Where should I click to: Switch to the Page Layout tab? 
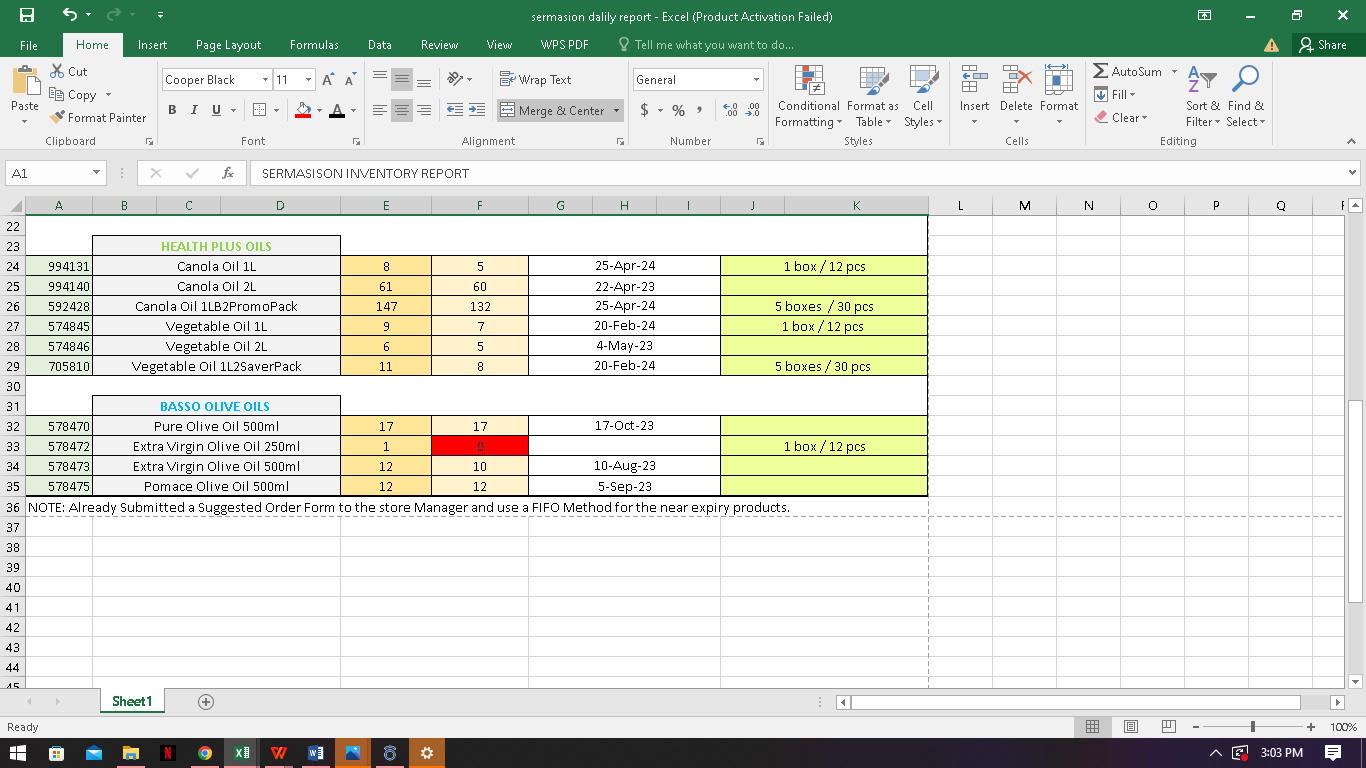tap(228, 45)
